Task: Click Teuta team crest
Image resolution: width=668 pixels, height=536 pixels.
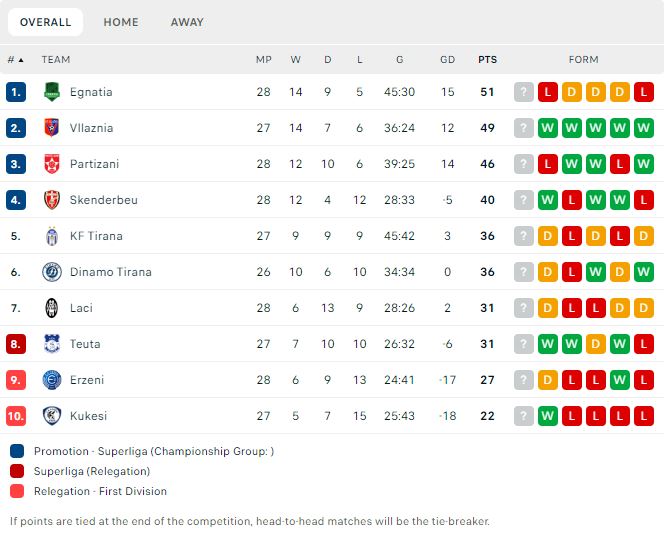Action: 52,344
